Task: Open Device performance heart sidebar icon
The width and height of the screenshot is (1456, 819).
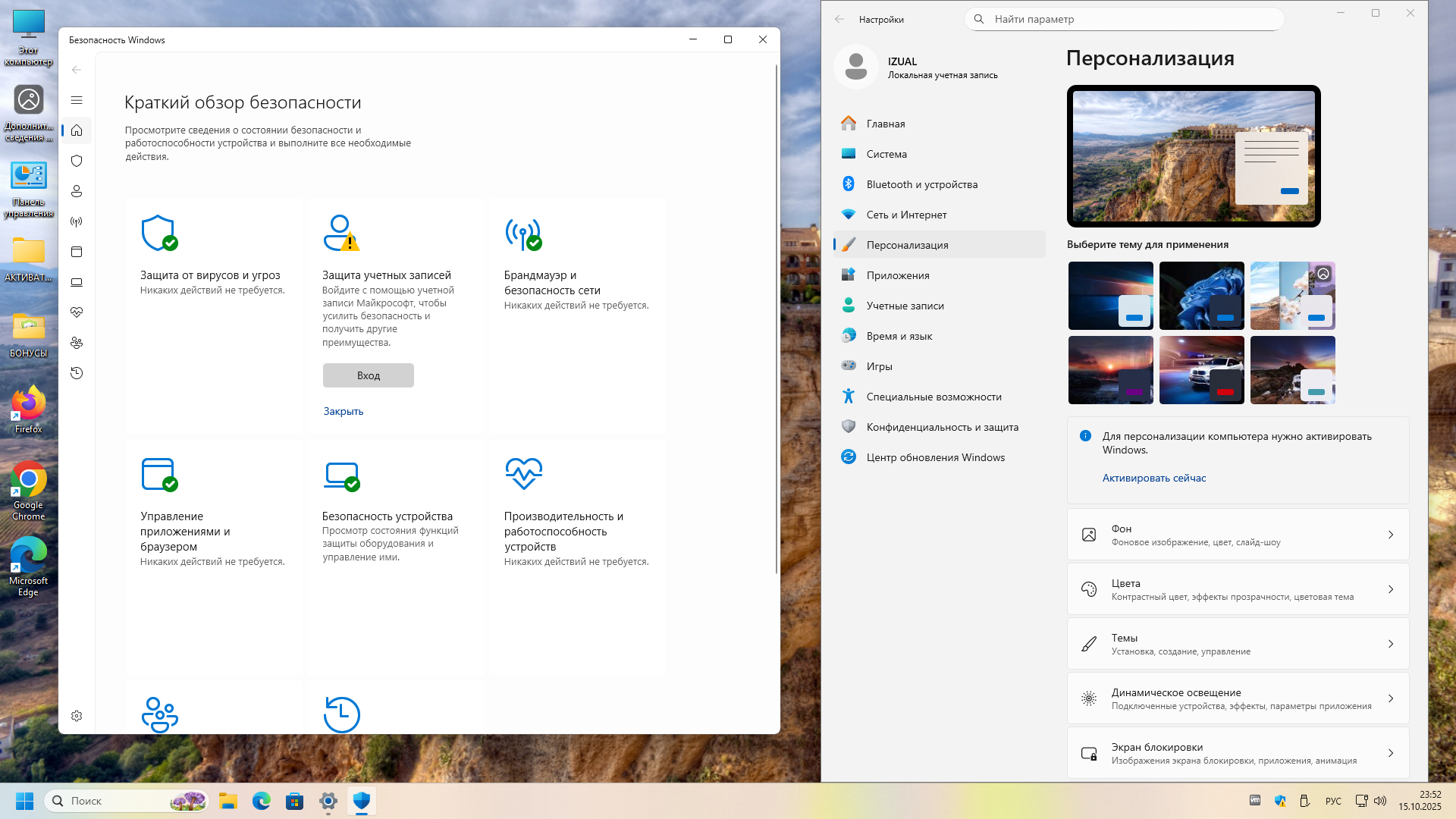Action: tap(77, 312)
